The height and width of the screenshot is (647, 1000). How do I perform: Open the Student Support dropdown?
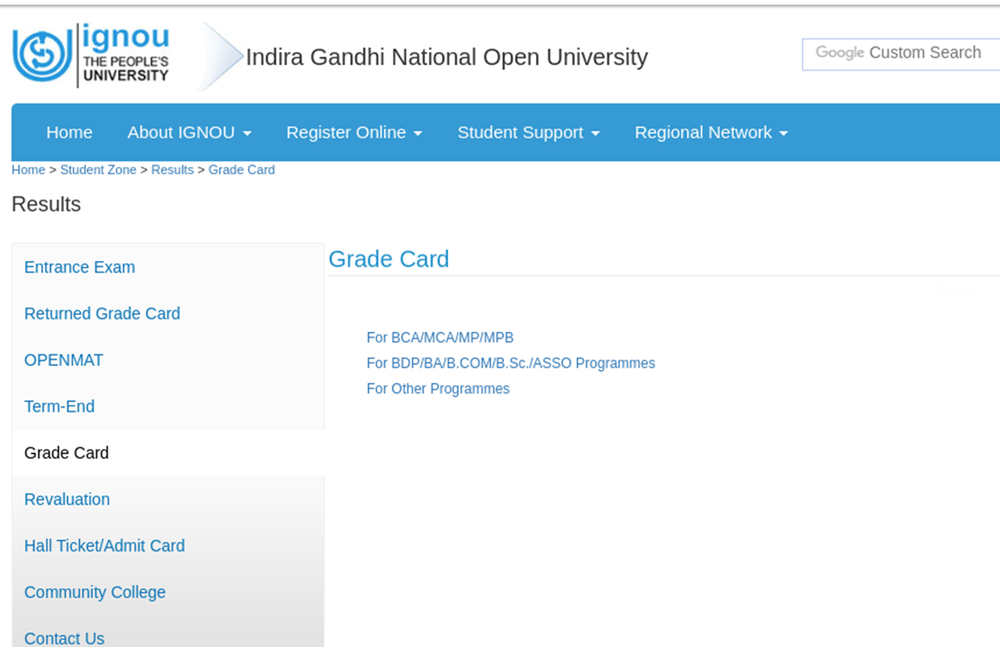click(x=528, y=132)
